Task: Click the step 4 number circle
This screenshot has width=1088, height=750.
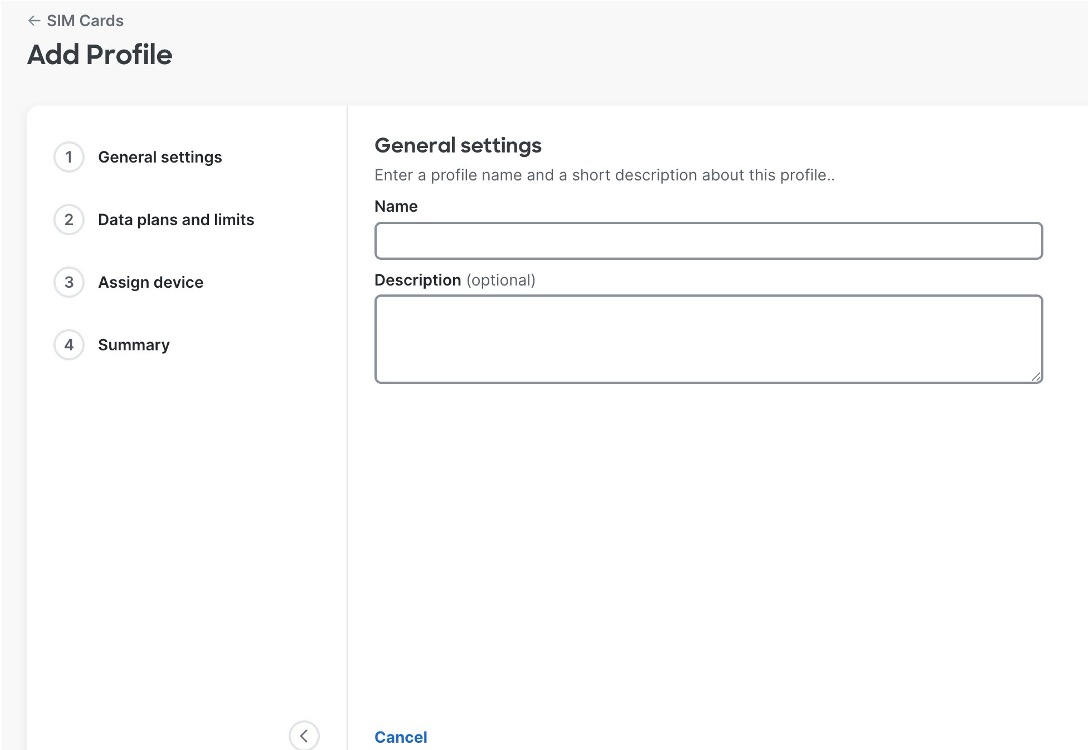Action: click(x=69, y=345)
